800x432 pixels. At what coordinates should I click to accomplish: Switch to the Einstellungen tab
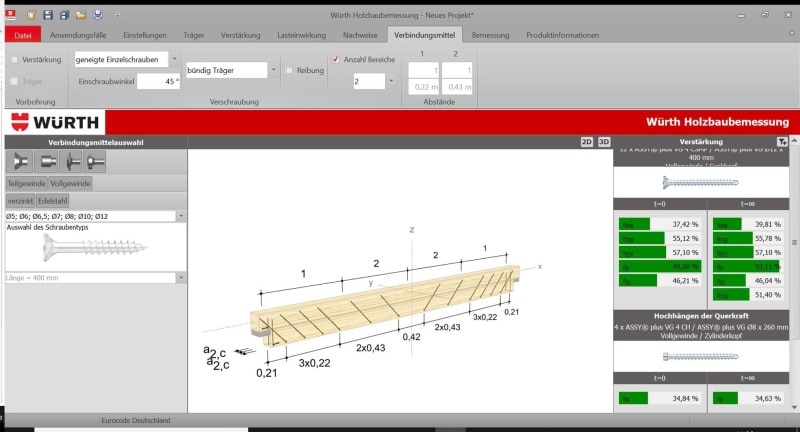pos(145,35)
